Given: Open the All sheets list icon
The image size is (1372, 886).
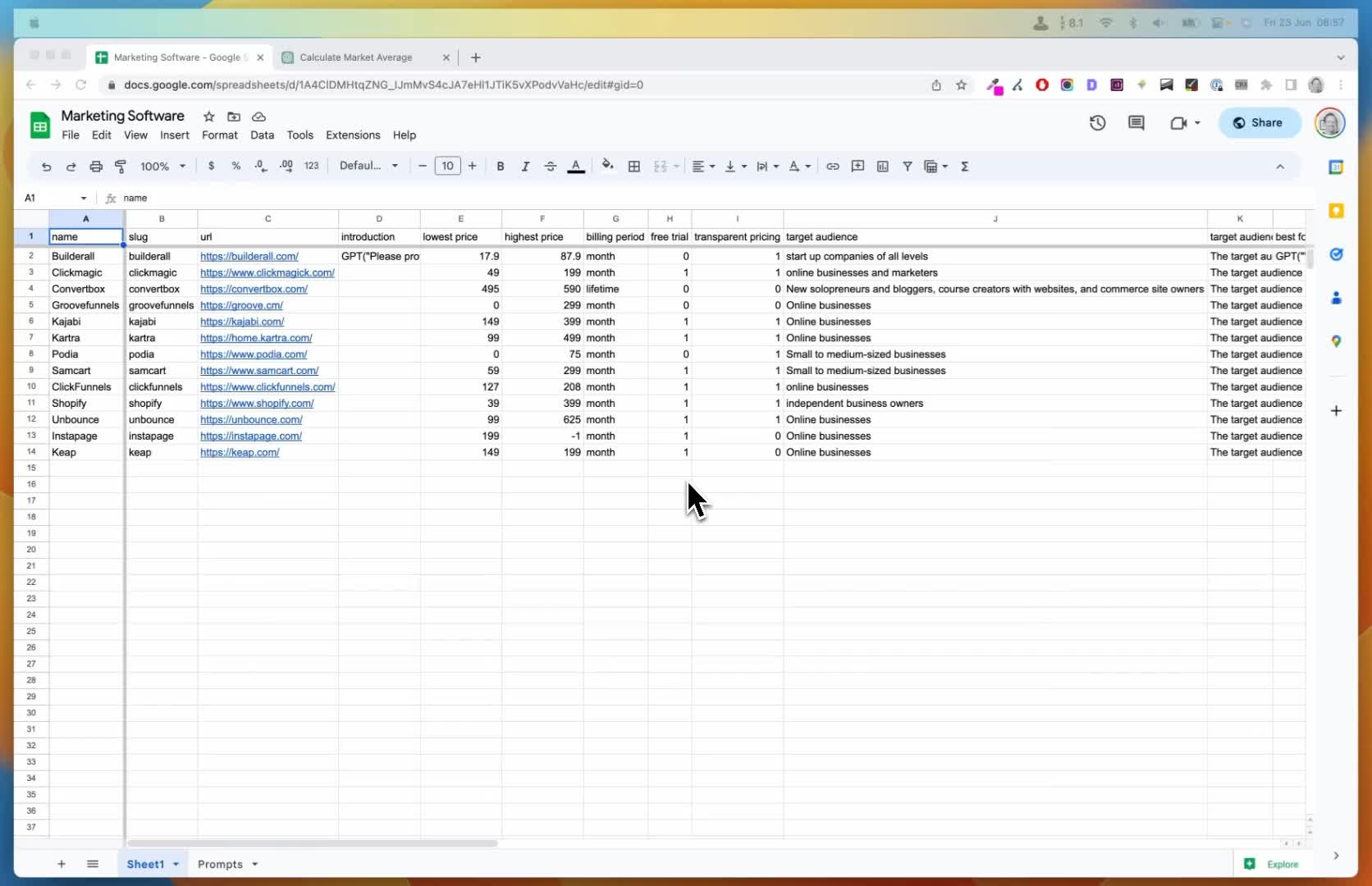Looking at the screenshot, I should tap(93, 864).
